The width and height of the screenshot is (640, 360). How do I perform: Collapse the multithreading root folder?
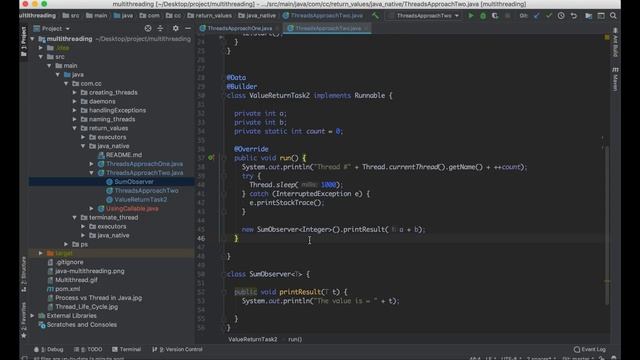coord(33,39)
